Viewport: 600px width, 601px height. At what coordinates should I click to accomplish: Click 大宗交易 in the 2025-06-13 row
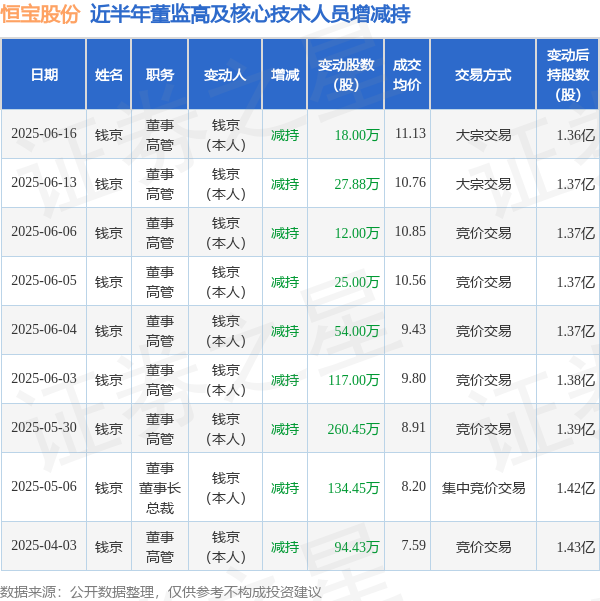pos(483,184)
